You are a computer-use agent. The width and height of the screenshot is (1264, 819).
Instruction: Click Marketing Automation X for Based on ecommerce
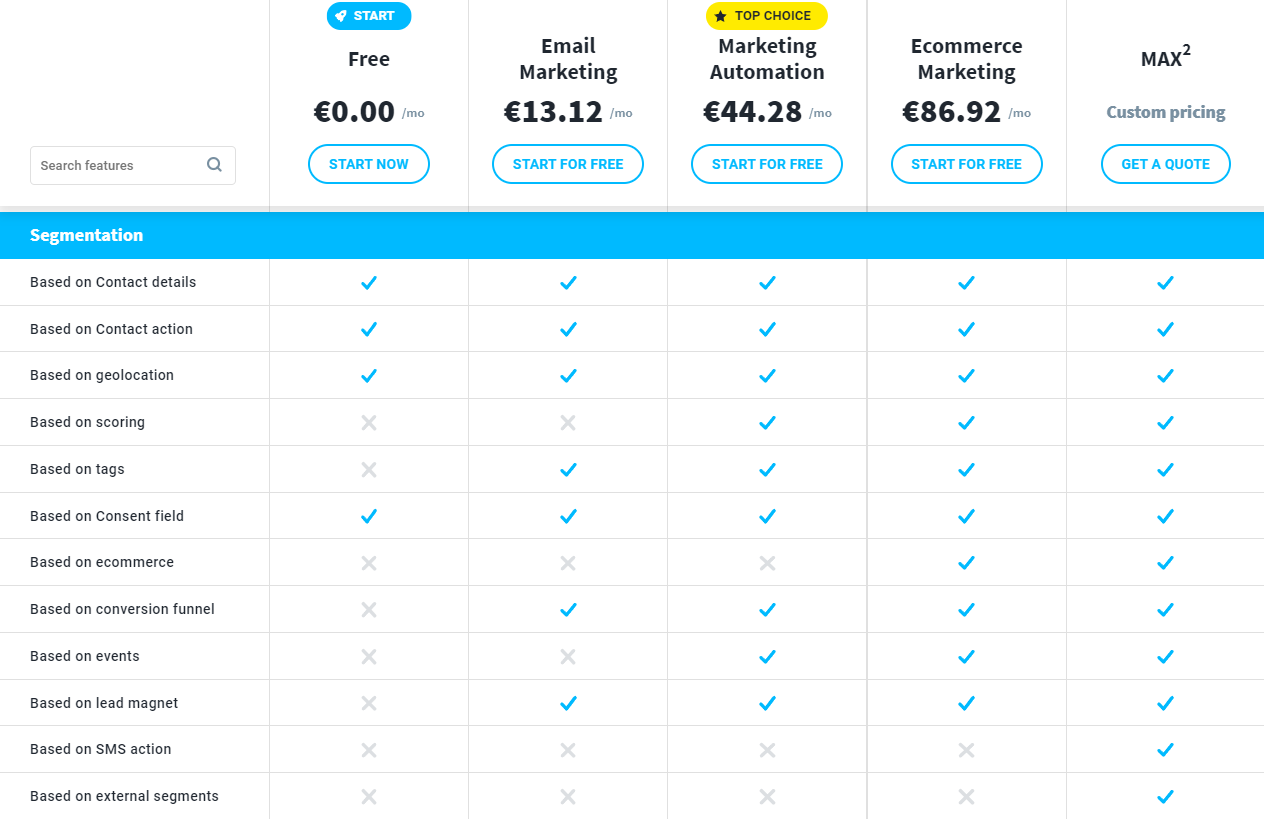[x=767, y=563]
